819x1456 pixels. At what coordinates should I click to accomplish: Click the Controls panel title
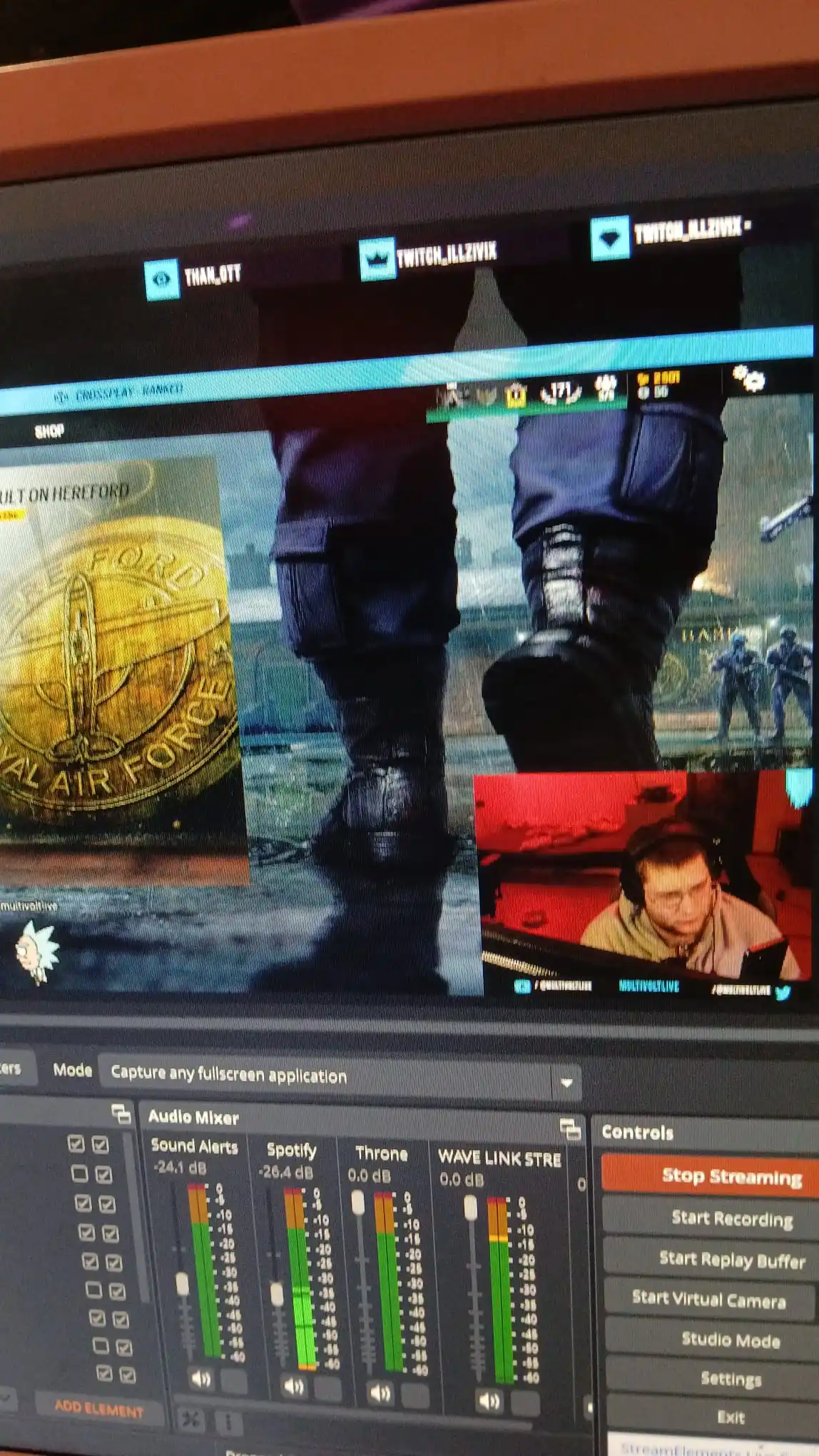pyautogui.click(x=637, y=1132)
